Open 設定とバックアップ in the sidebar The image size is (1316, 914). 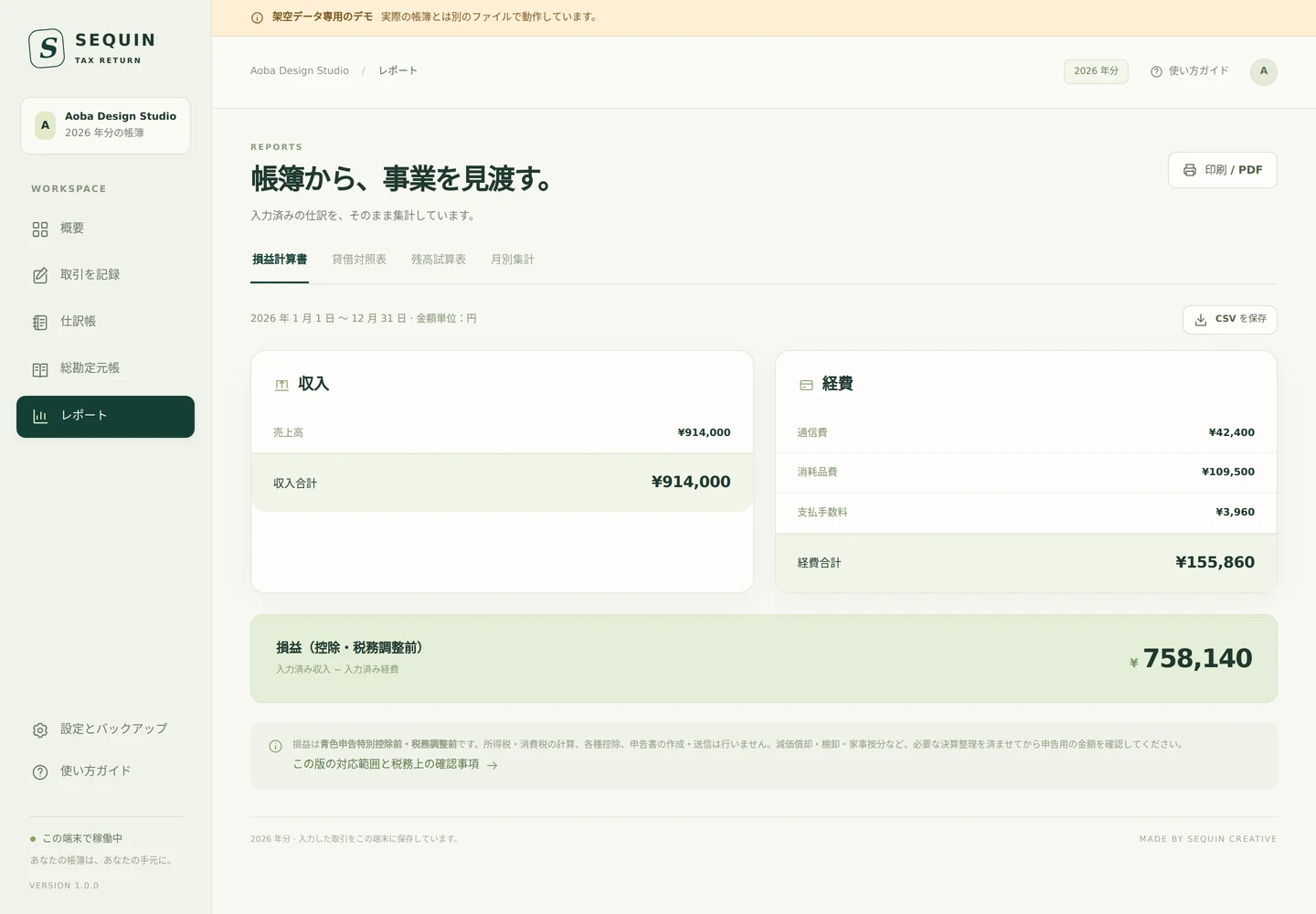[105, 729]
